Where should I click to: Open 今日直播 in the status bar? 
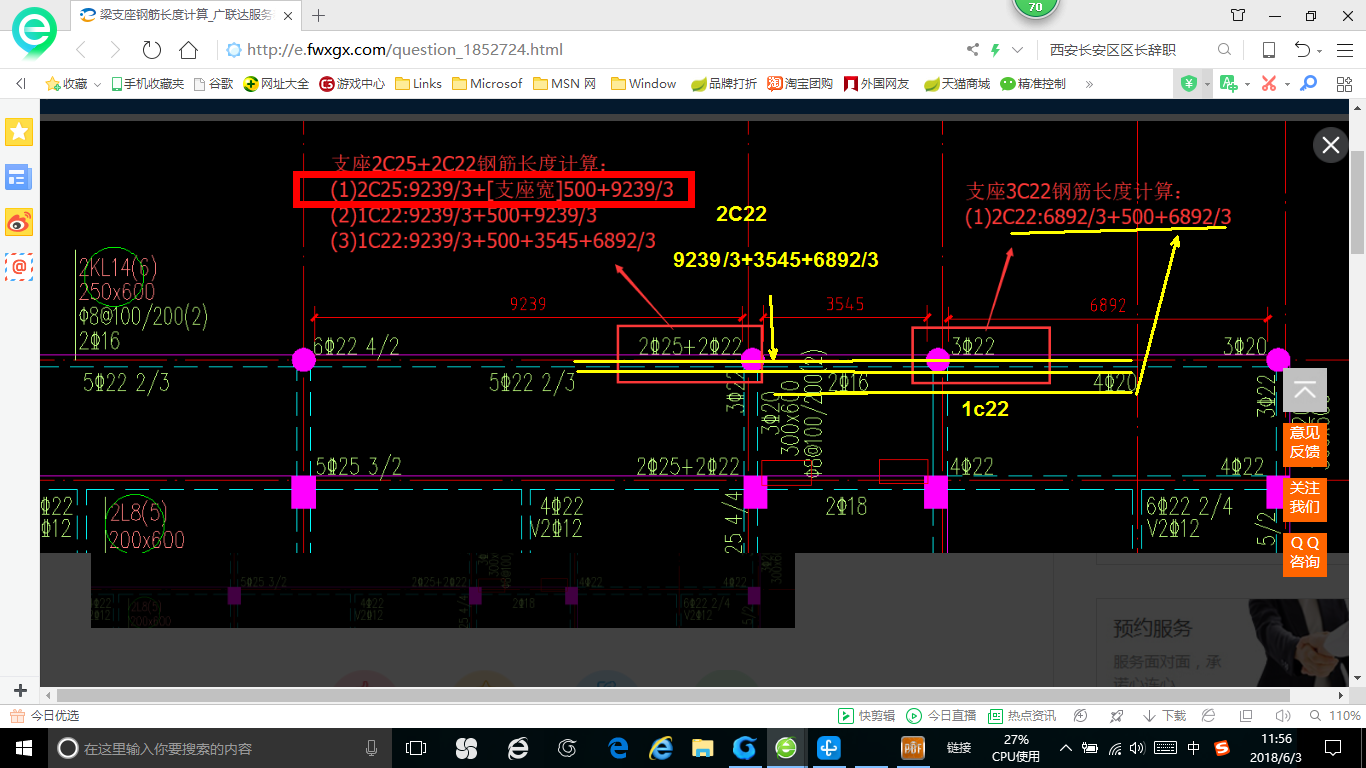coord(941,716)
